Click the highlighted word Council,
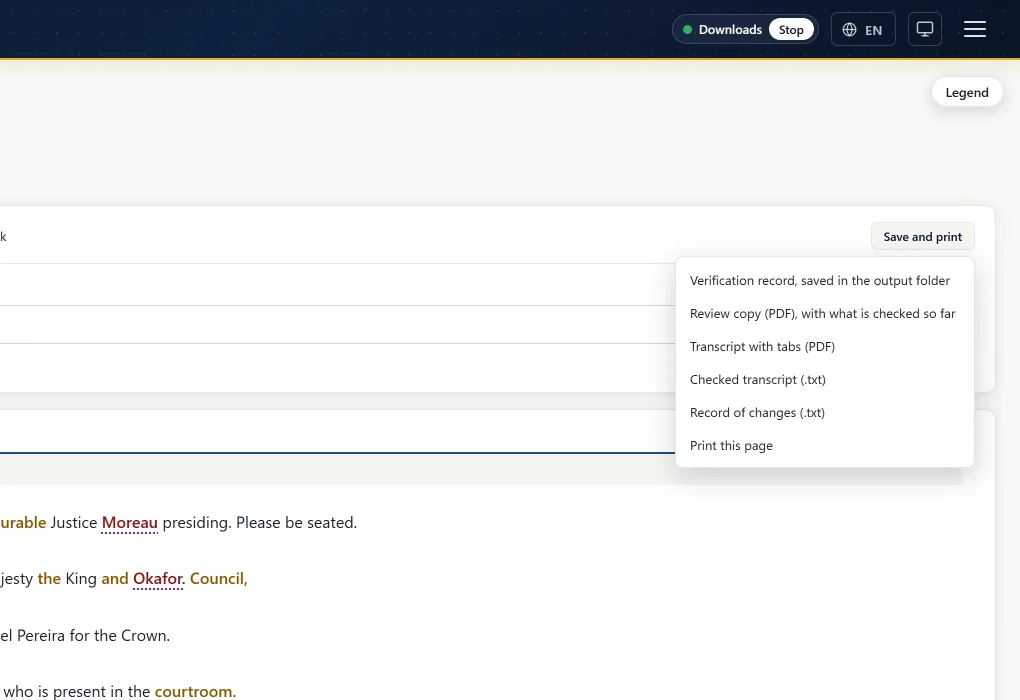The height and width of the screenshot is (700, 1020). (219, 578)
